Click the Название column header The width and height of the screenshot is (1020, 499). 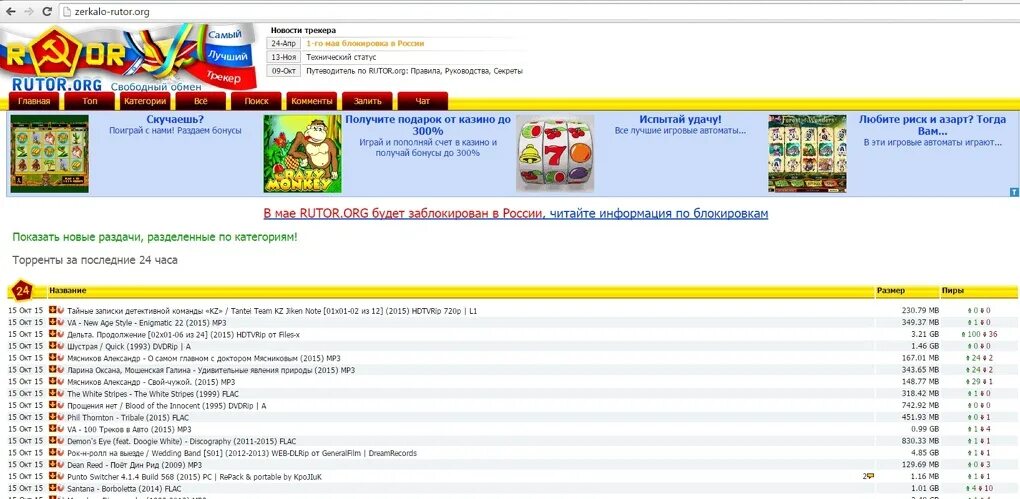coord(68,290)
